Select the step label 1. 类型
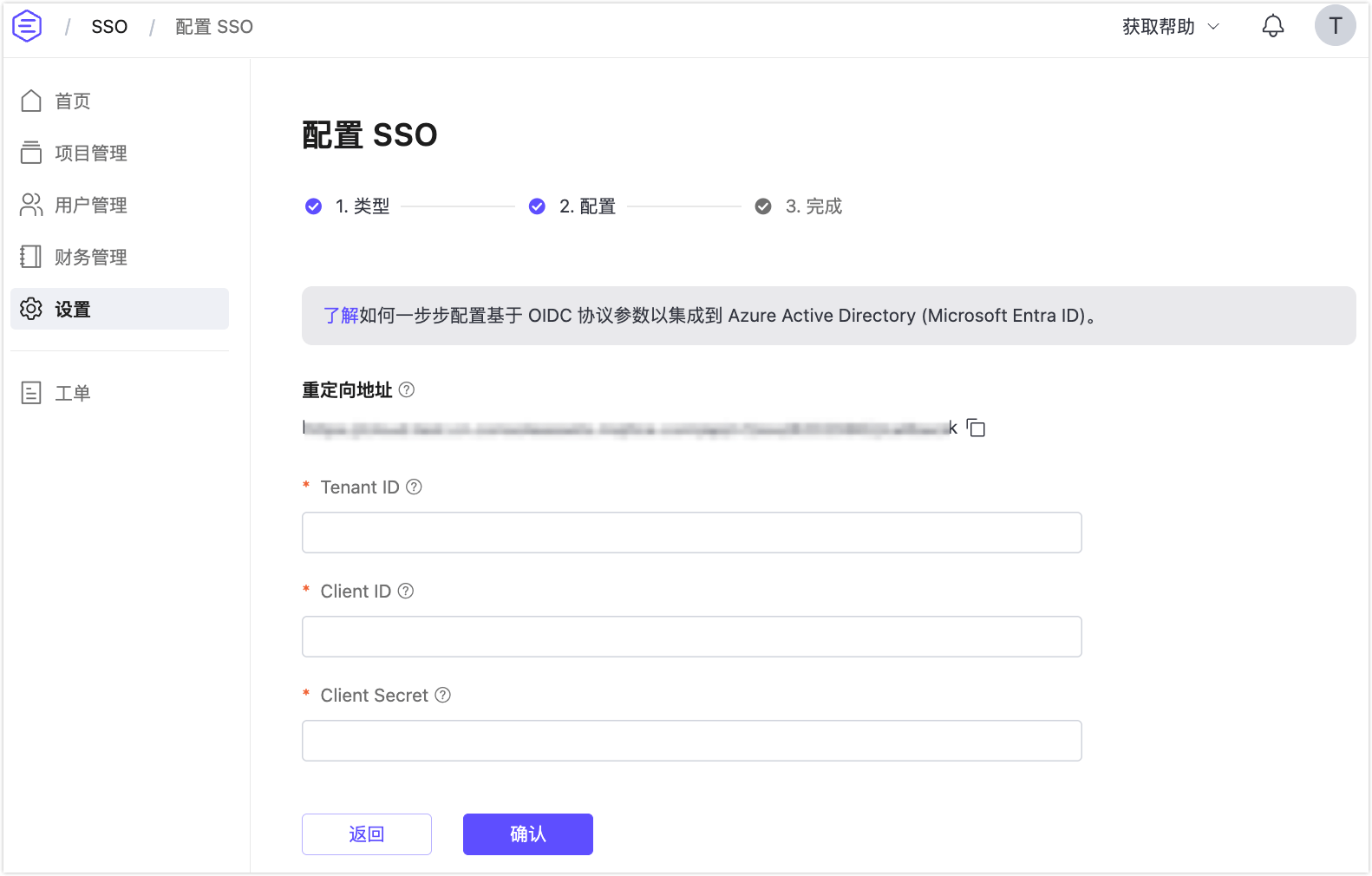The width and height of the screenshot is (1372, 876). pyautogui.click(x=363, y=206)
